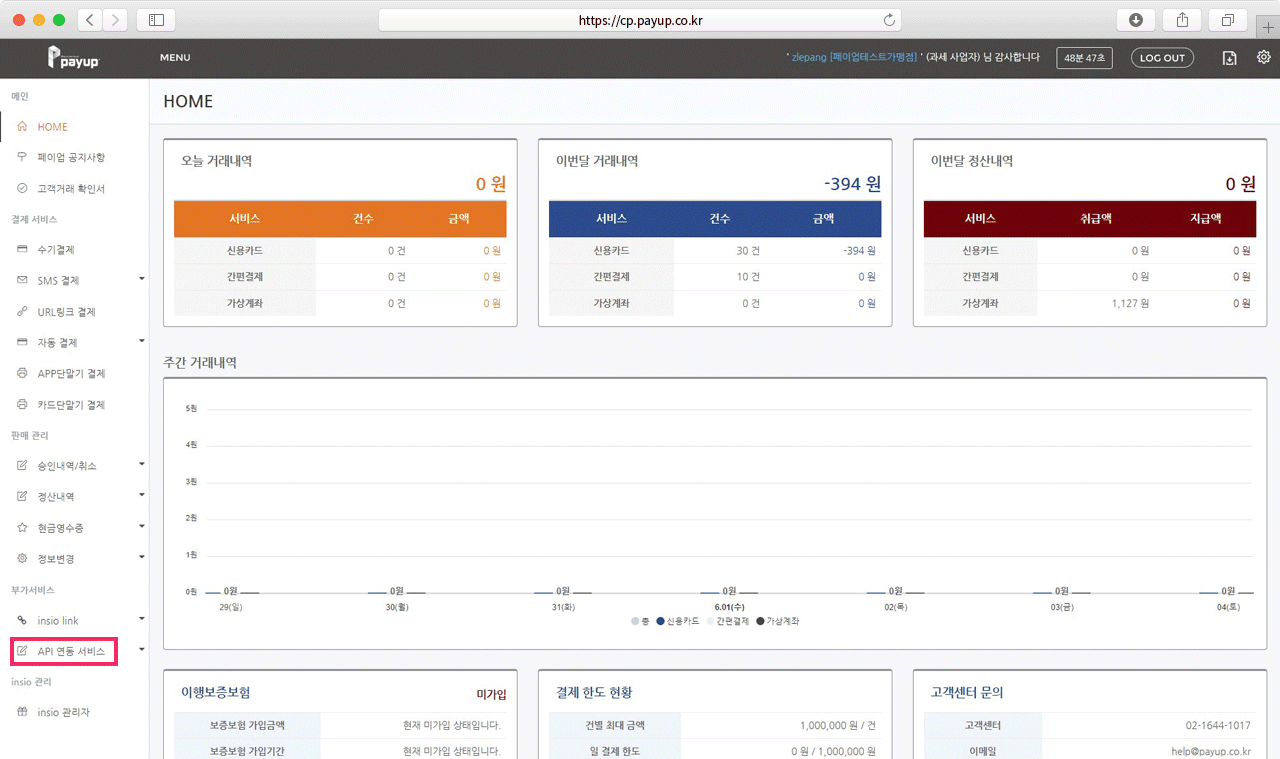Click printer icon beside 카드단말기 결제
The image size is (1280, 759).
tap(22, 405)
